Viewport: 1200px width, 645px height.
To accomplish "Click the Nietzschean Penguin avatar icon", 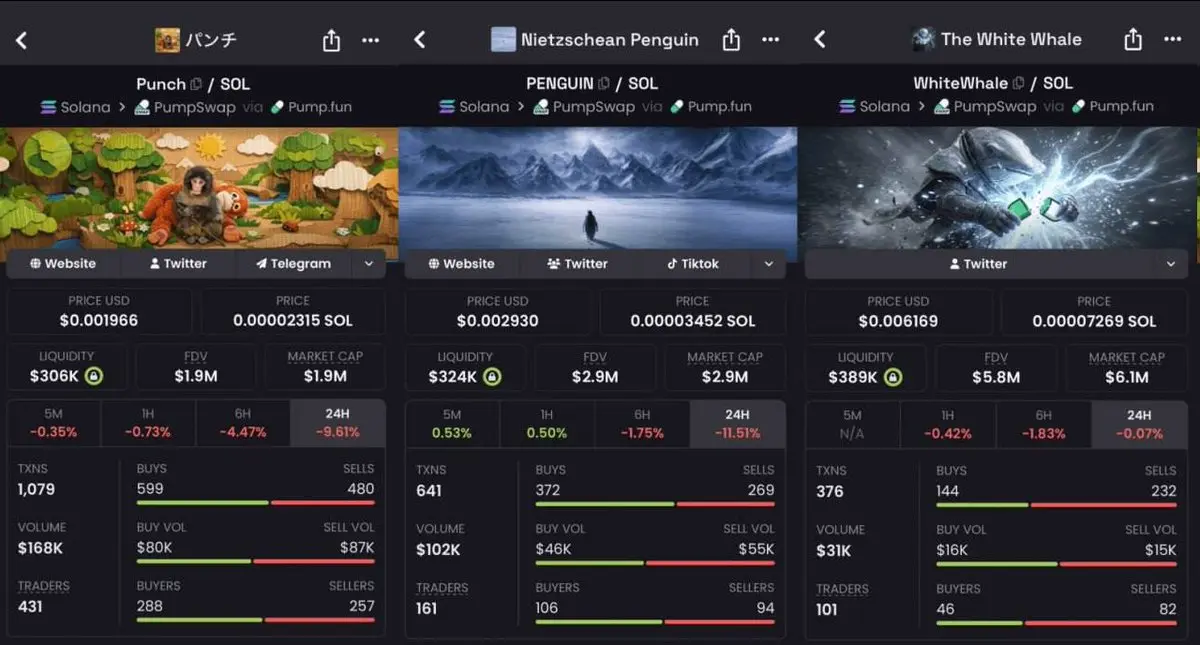I will pyautogui.click(x=503, y=40).
